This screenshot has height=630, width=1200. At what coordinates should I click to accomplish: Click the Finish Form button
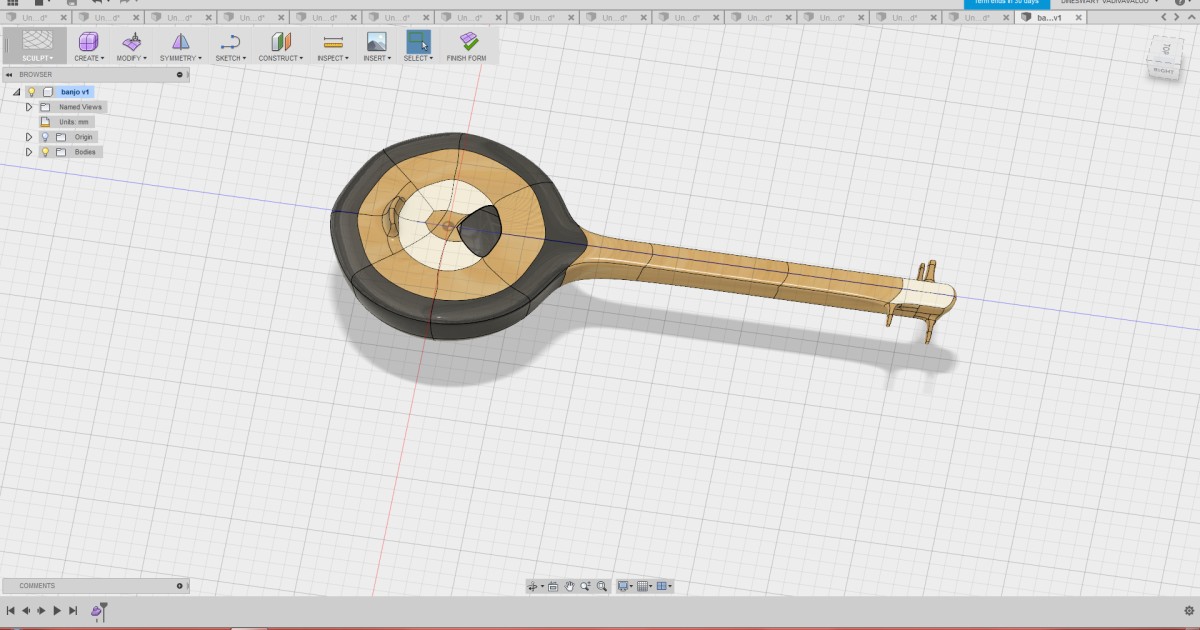point(467,45)
